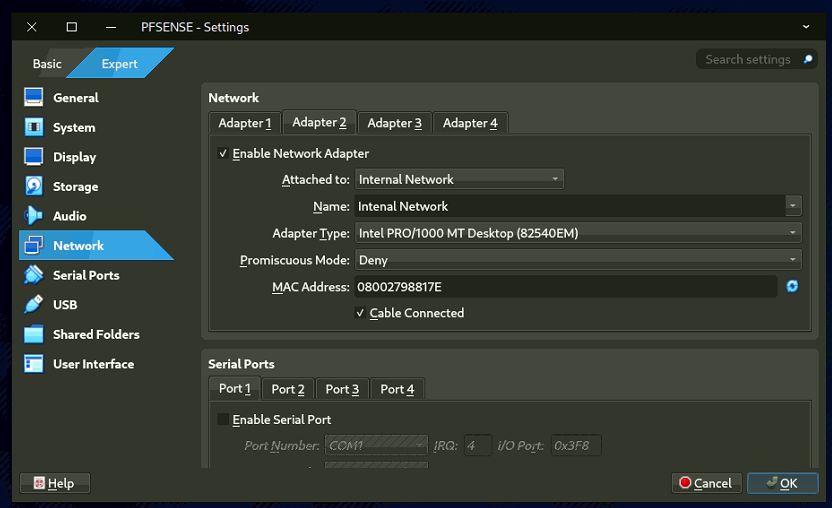This screenshot has width=832, height=508.
Task: Select the Serial Ports icon
Action: tap(34, 275)
